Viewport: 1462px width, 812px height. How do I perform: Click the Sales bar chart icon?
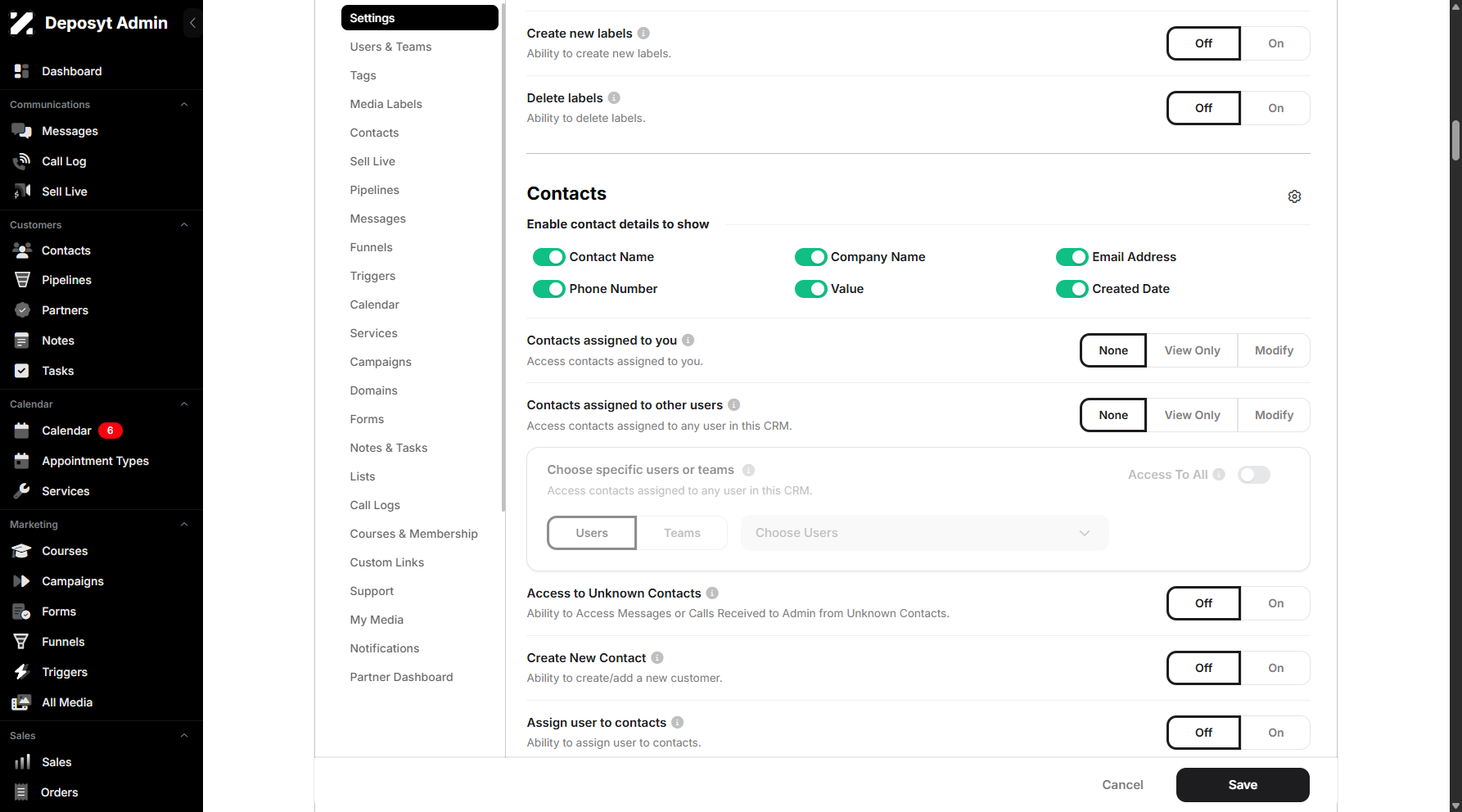22,762
